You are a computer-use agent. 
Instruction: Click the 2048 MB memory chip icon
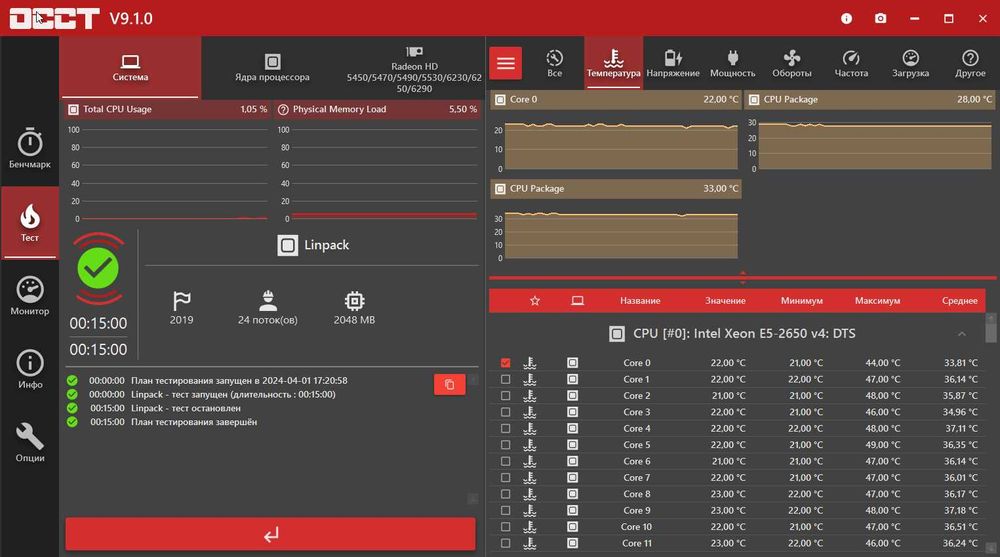[x=355, y=301]
